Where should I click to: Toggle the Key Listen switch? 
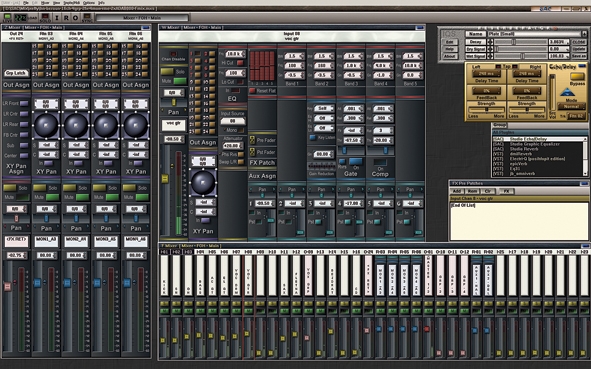pos(312,138)
